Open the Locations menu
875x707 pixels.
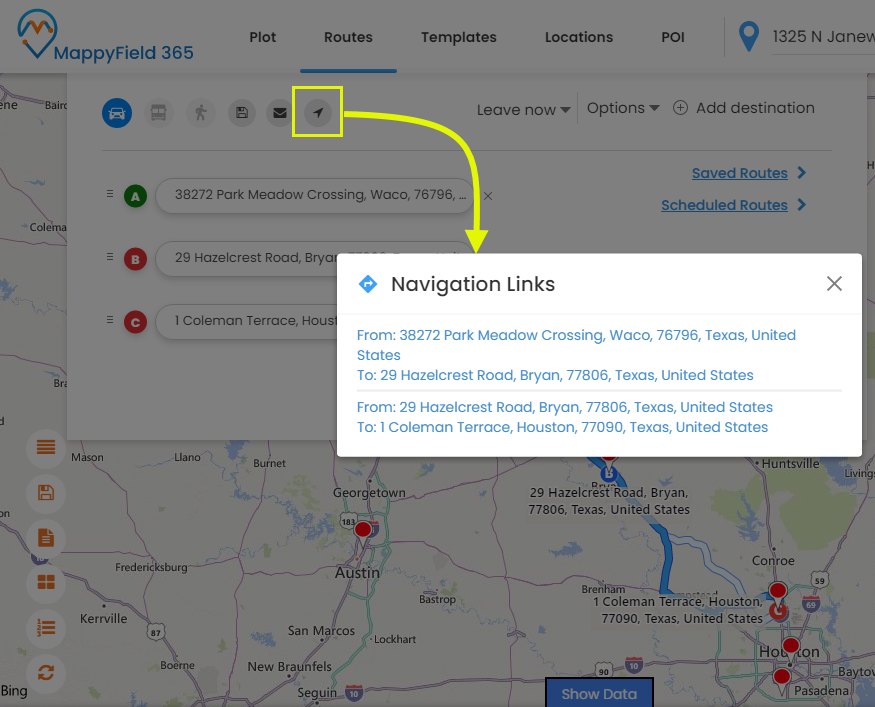[578, 37]
